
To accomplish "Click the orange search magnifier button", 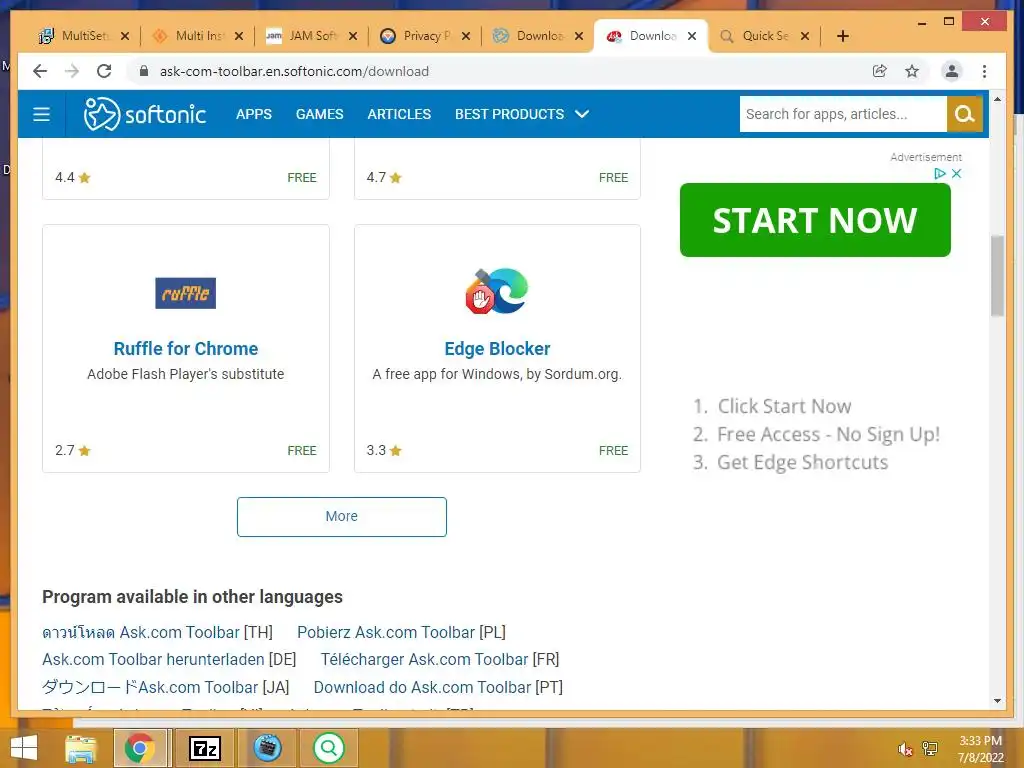I will coord(965,114).
